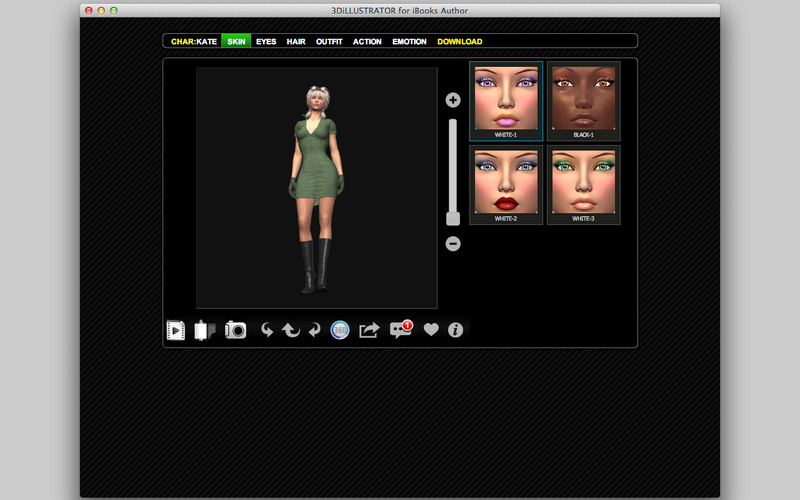
Task: Take a snapshot with the camera icon
Action: 236,330
